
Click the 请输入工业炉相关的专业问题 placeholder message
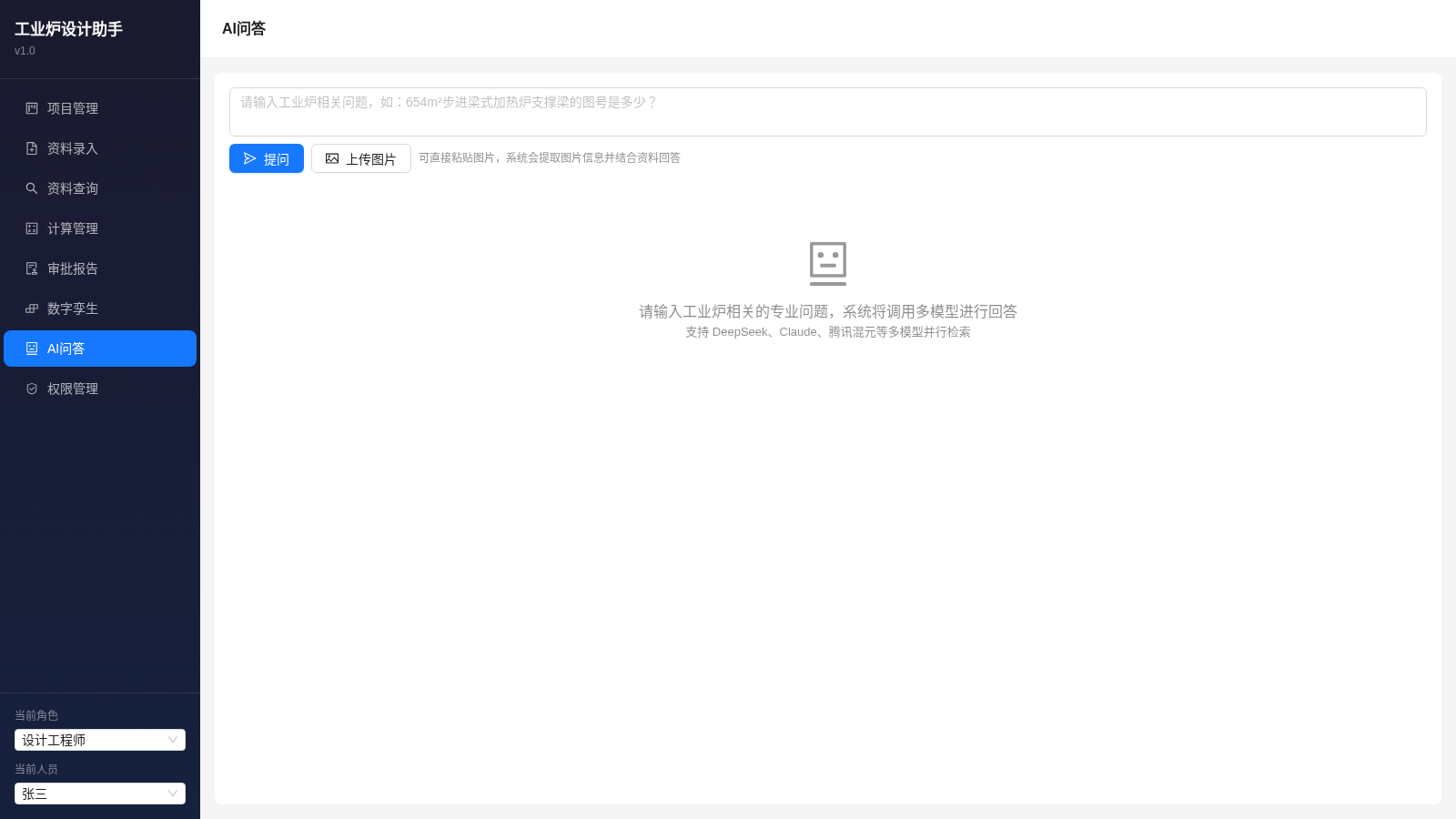pyautogui.click(x=828, y=311)
